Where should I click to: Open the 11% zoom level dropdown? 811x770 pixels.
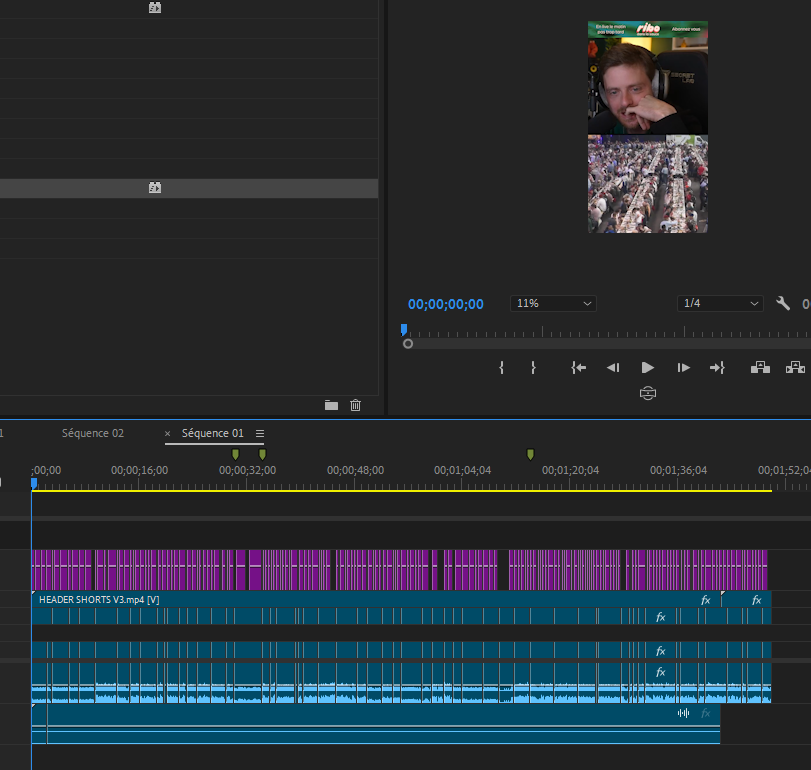pyautogui.click(x=553, y=304)
